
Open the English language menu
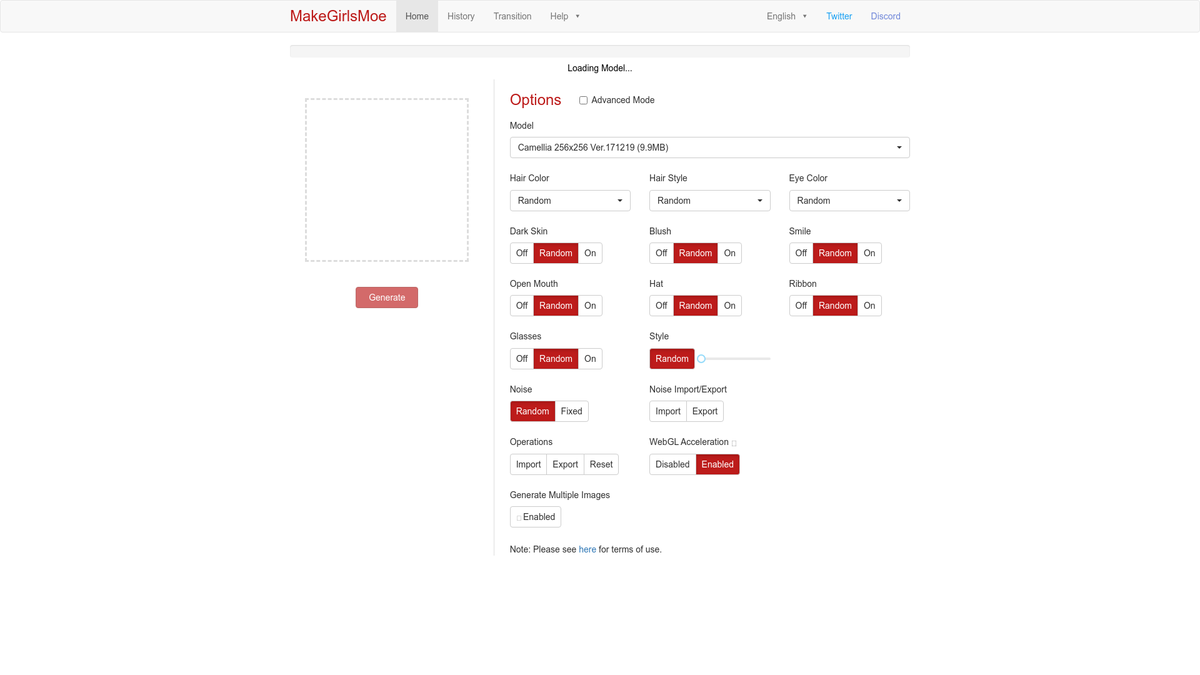786,16
